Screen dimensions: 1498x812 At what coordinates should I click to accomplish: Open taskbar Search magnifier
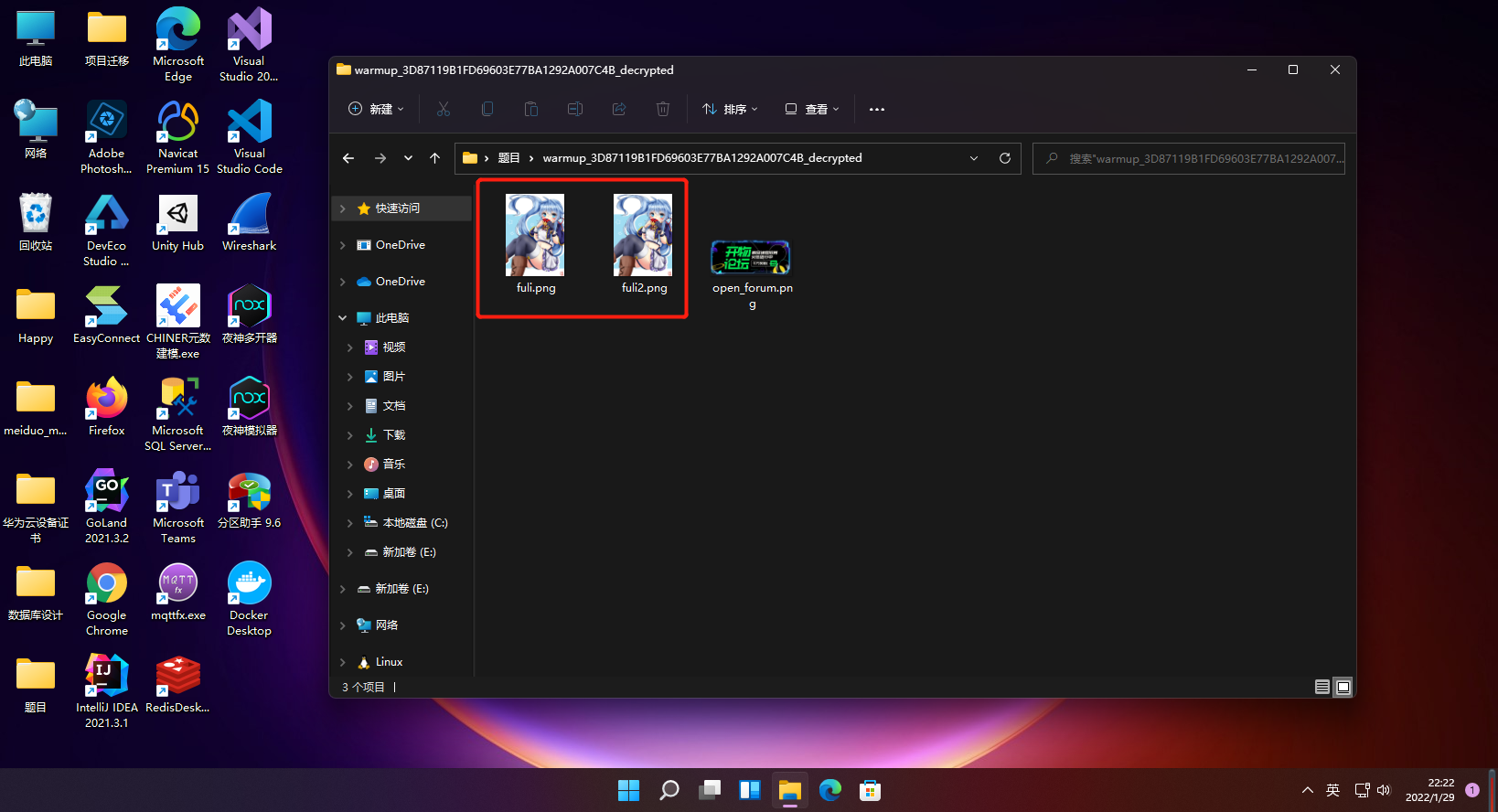[669, 790]
